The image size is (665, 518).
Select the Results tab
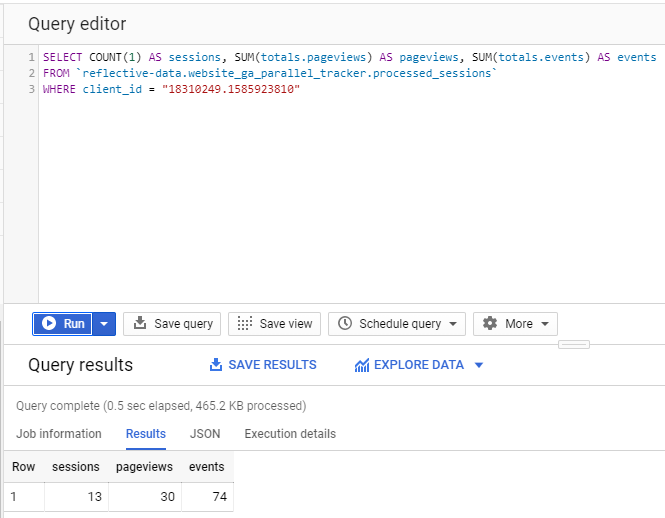coord(145,434)
